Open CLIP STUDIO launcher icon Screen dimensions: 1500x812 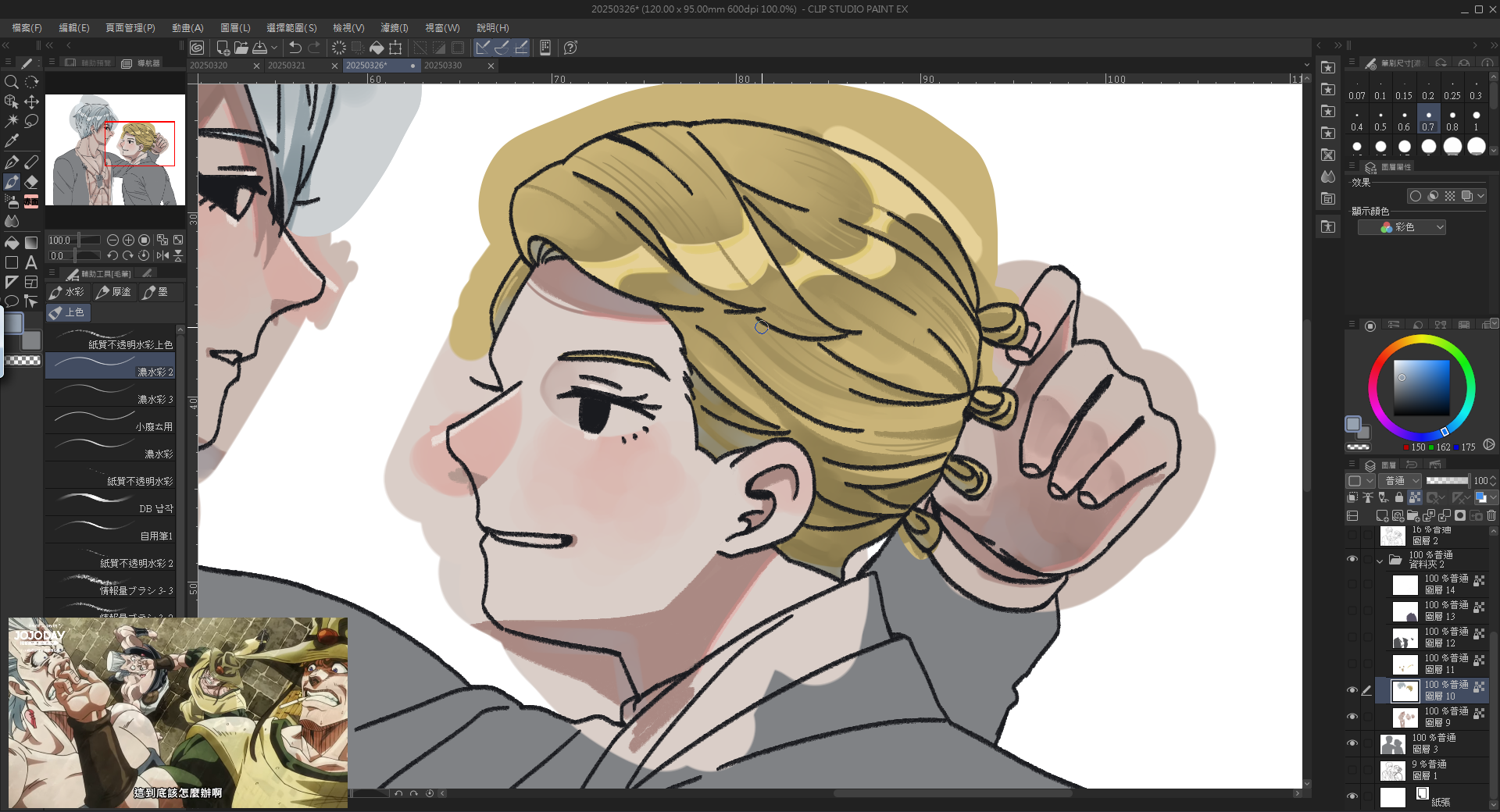coord(197,48)
